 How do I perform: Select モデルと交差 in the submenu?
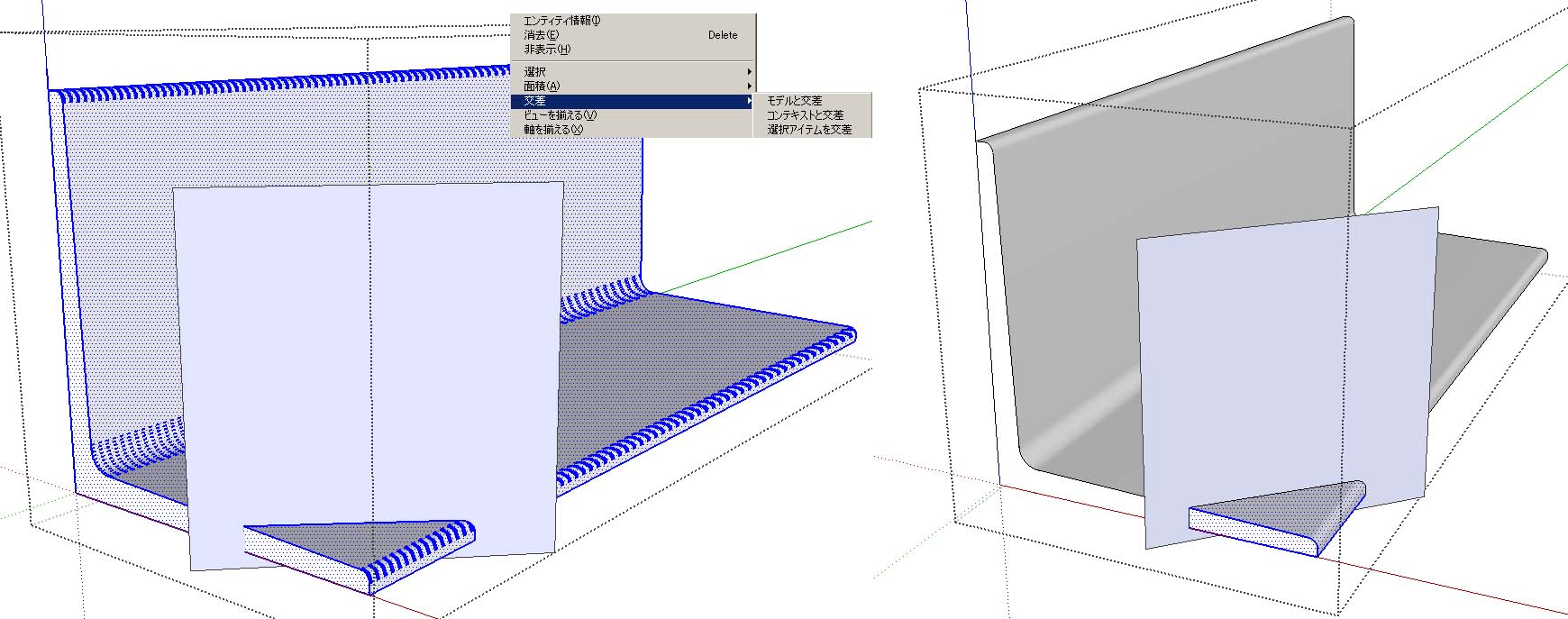813,101
